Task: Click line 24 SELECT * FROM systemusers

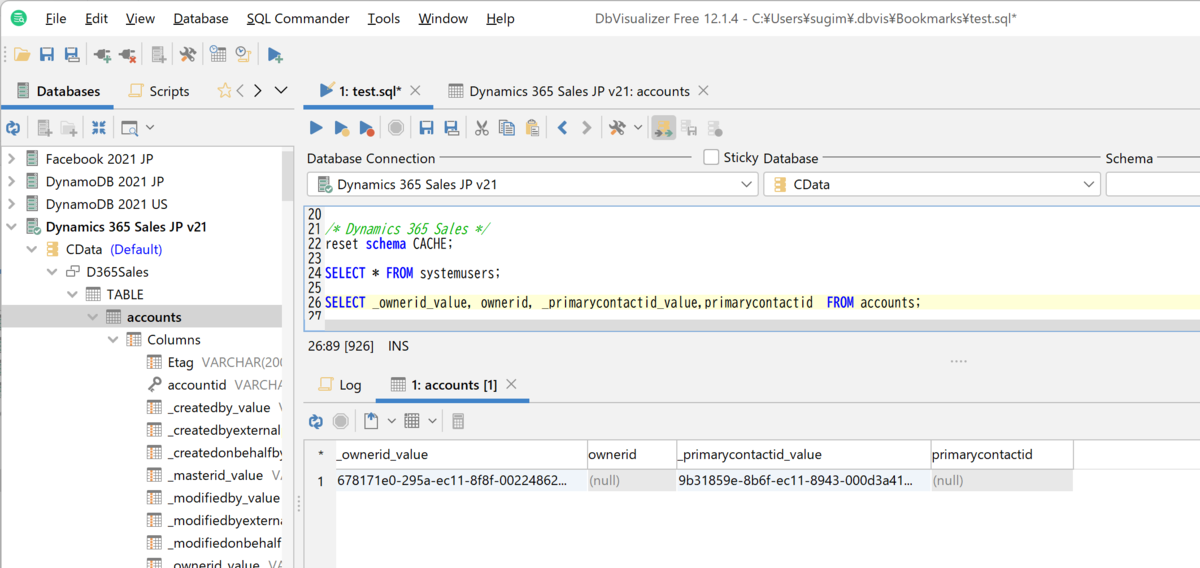Action: [412, 273]
